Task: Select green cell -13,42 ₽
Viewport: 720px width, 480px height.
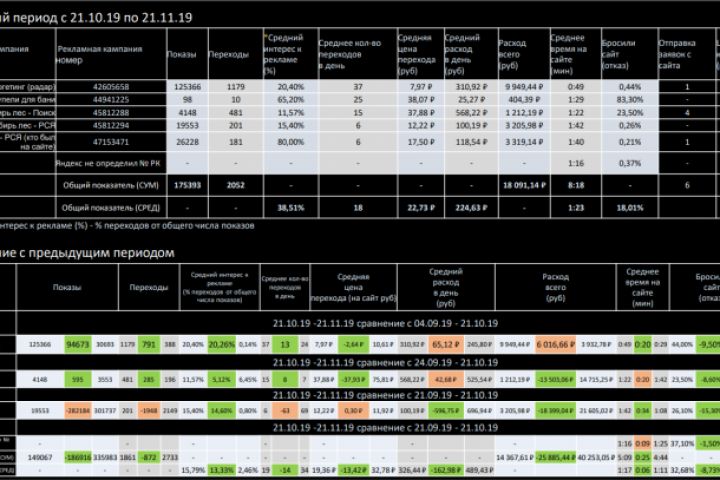Action: click(x=353, y=470)
